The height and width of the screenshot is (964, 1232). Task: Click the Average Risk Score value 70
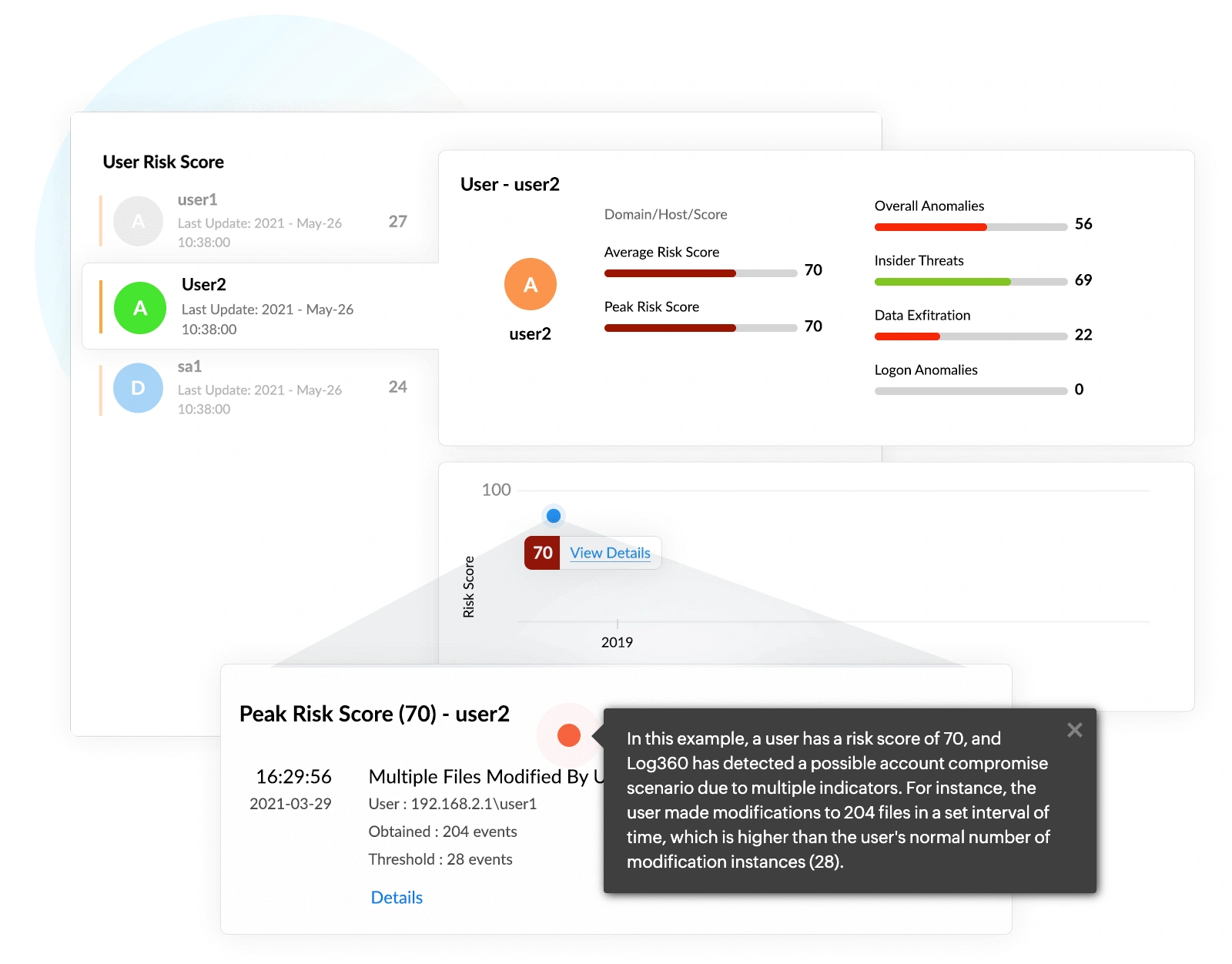[x=813, y=270]
